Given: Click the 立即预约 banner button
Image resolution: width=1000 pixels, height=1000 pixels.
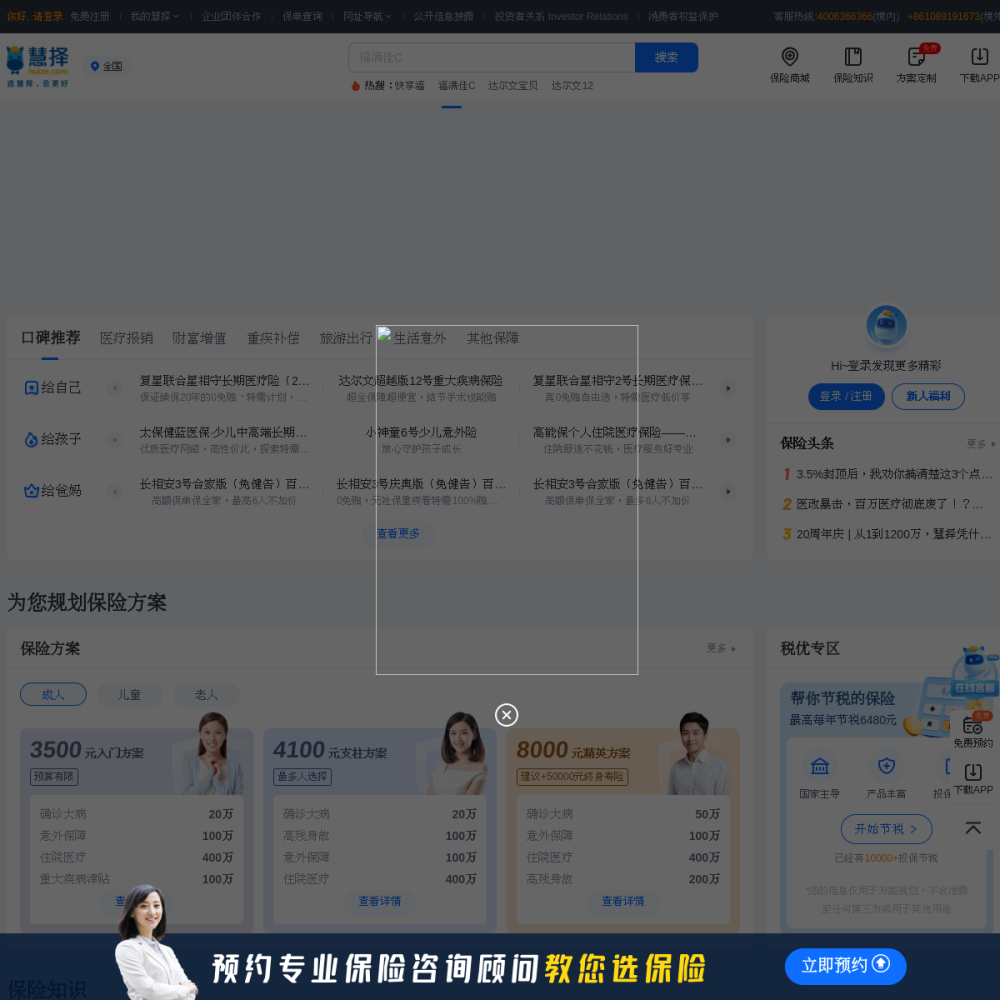Looking at the screenshot, I should click(x=845, y=966).
